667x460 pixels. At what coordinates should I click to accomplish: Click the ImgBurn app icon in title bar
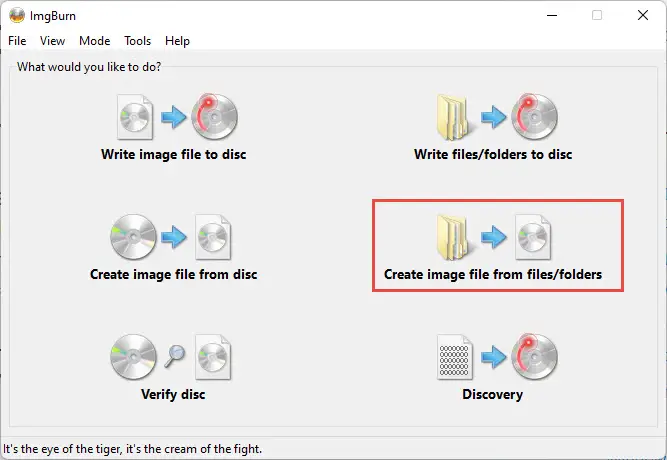point(17,16)
